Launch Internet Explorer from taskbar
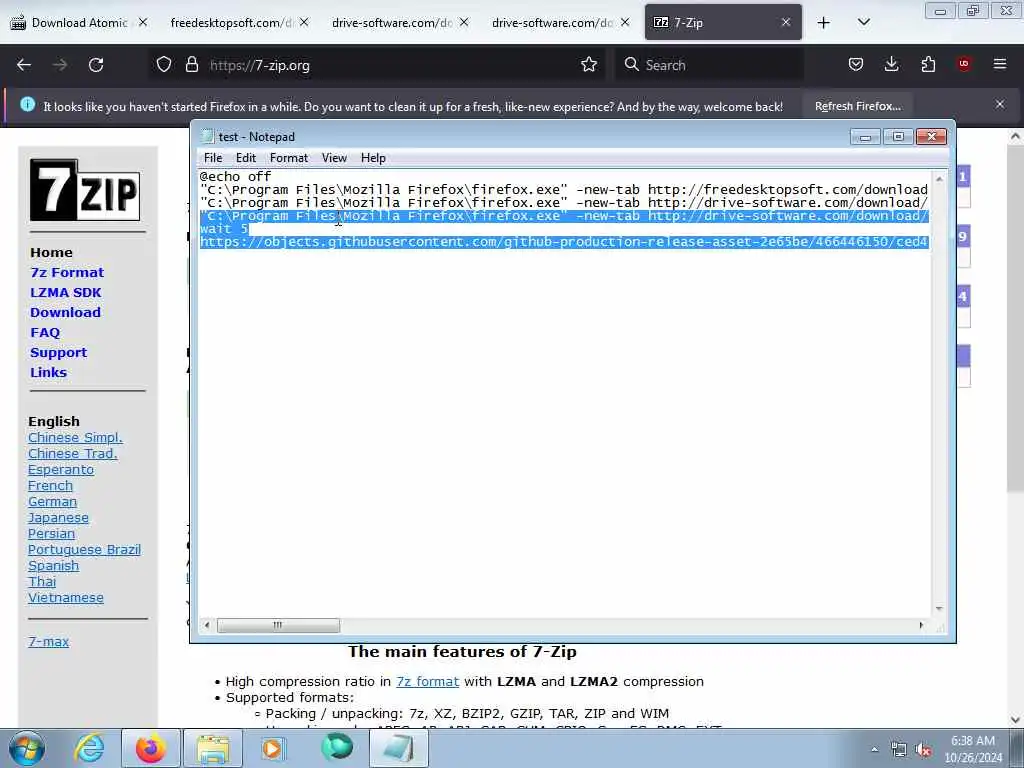The height and width of the screenshot is (768, 1024). [x=89, y=748]
